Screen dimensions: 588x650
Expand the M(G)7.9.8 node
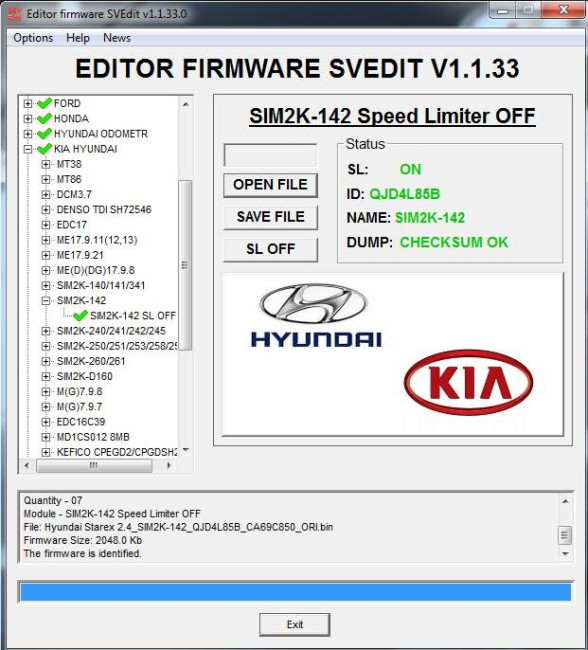coord(46,392)
